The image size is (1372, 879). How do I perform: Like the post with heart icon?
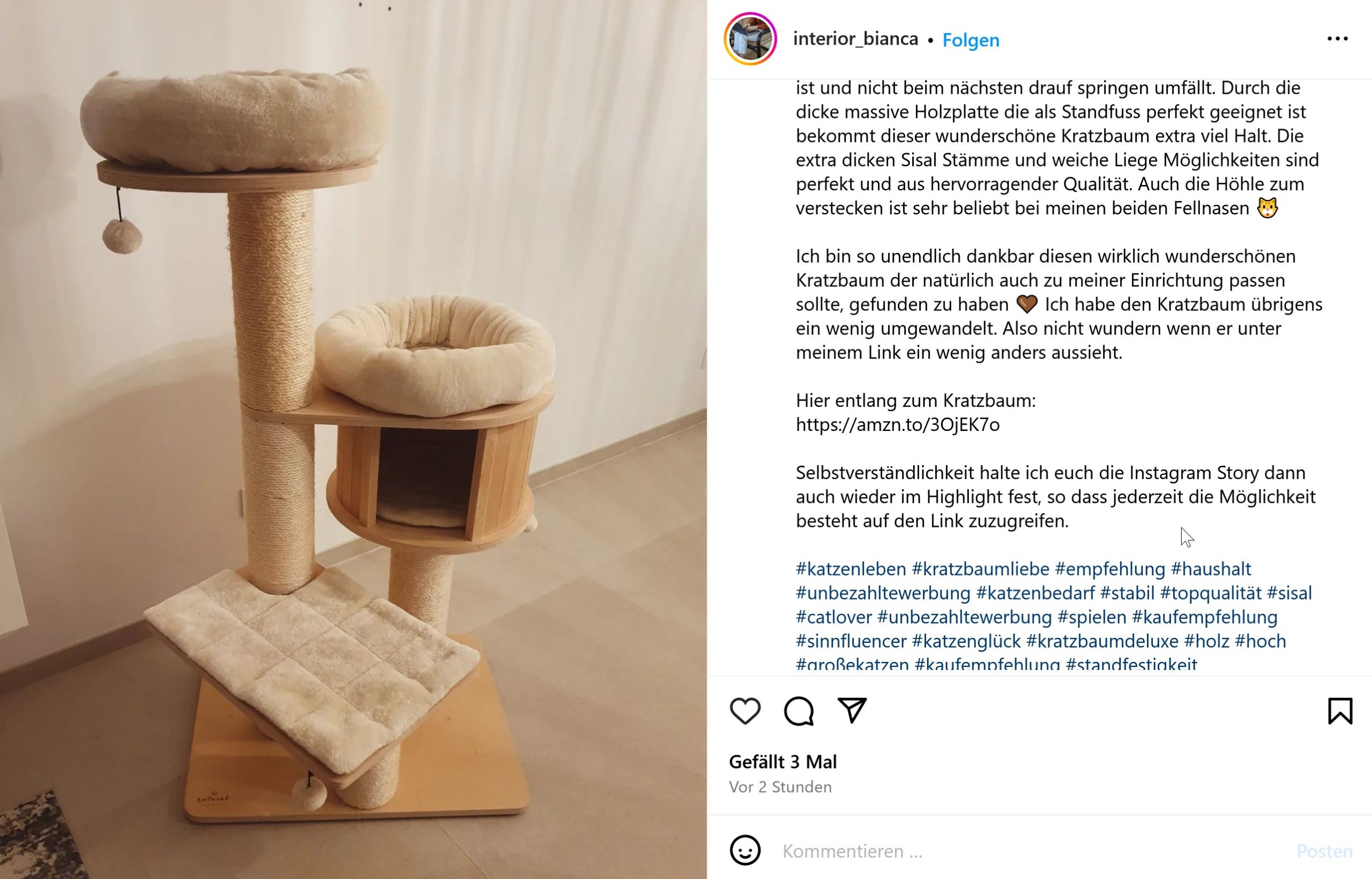click(x=745, y=711)
